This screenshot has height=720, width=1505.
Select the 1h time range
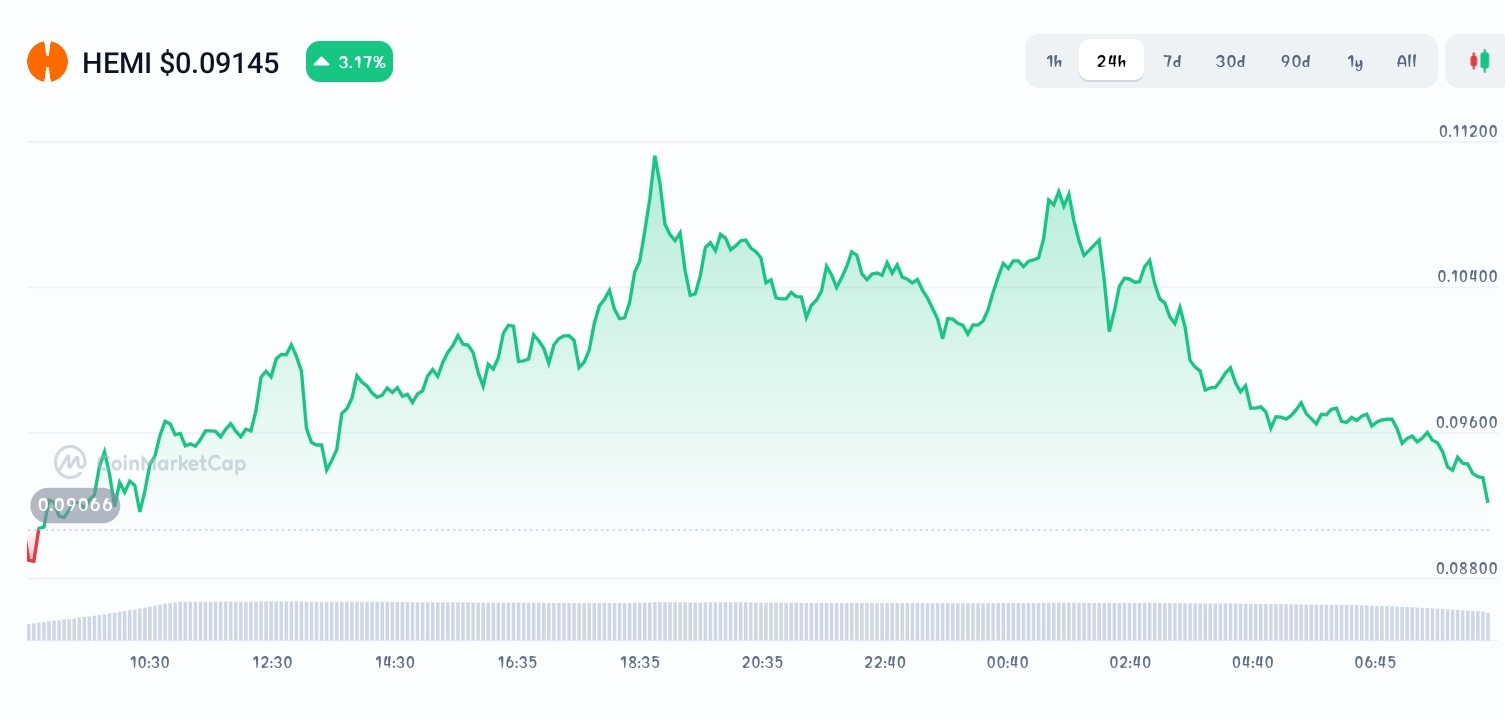(1054, 61)
